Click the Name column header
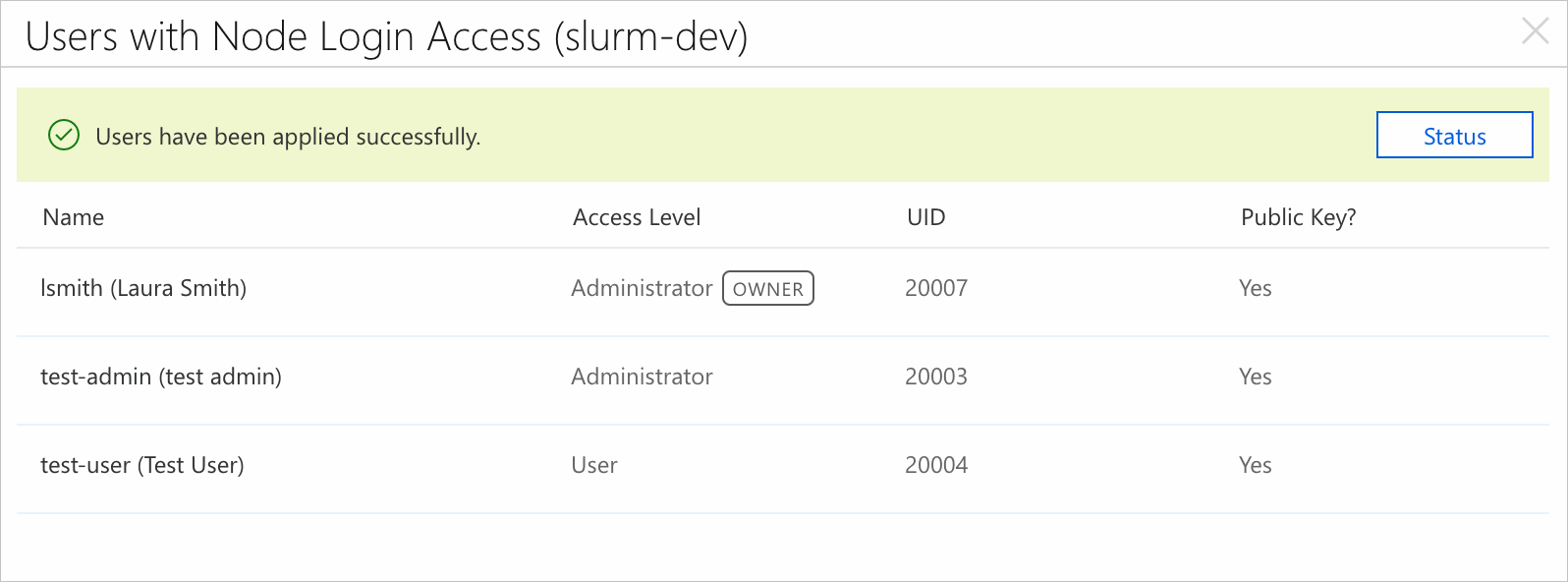The image size is (1568, 582). coord(74,217)
